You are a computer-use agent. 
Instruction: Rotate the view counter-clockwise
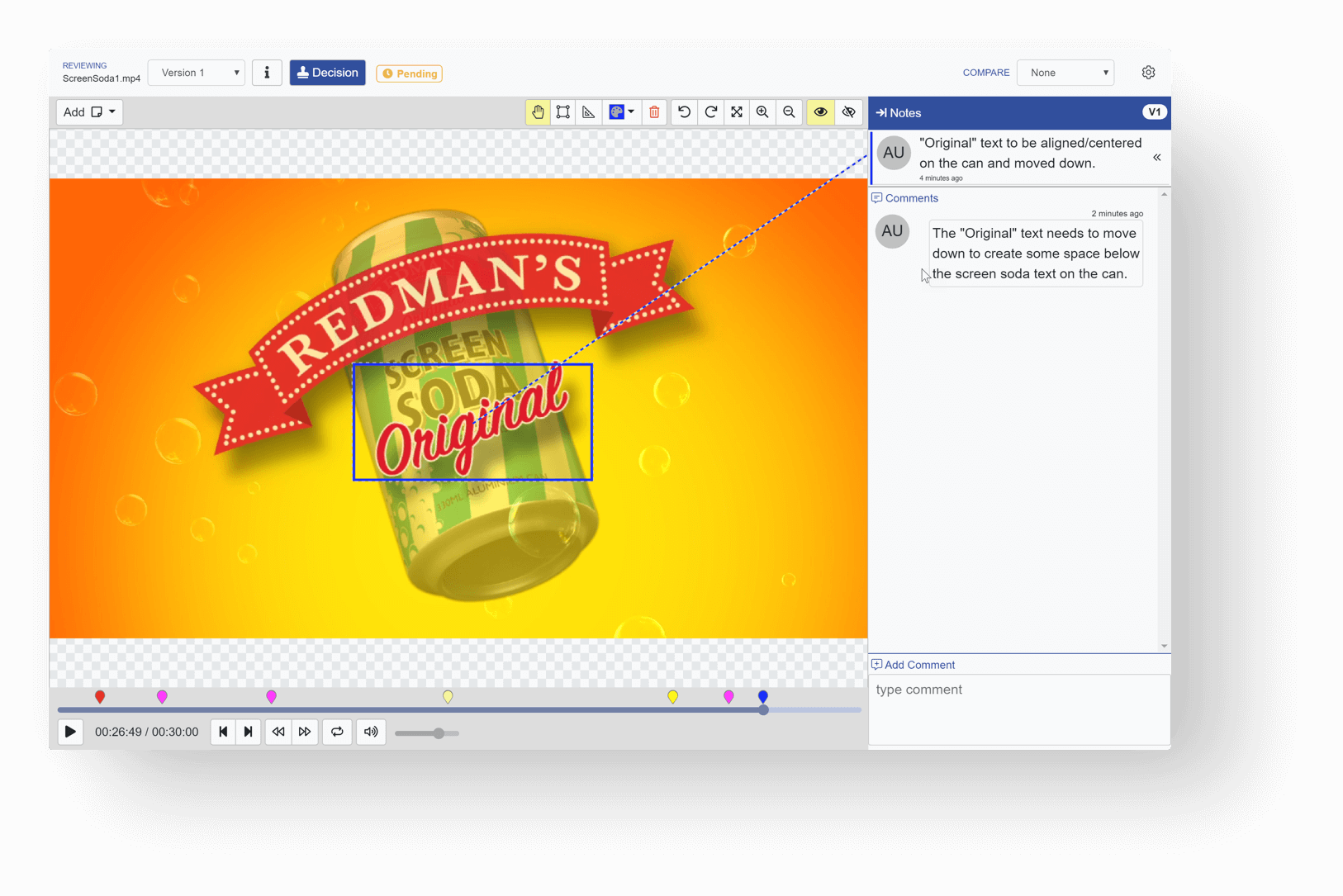684,112
